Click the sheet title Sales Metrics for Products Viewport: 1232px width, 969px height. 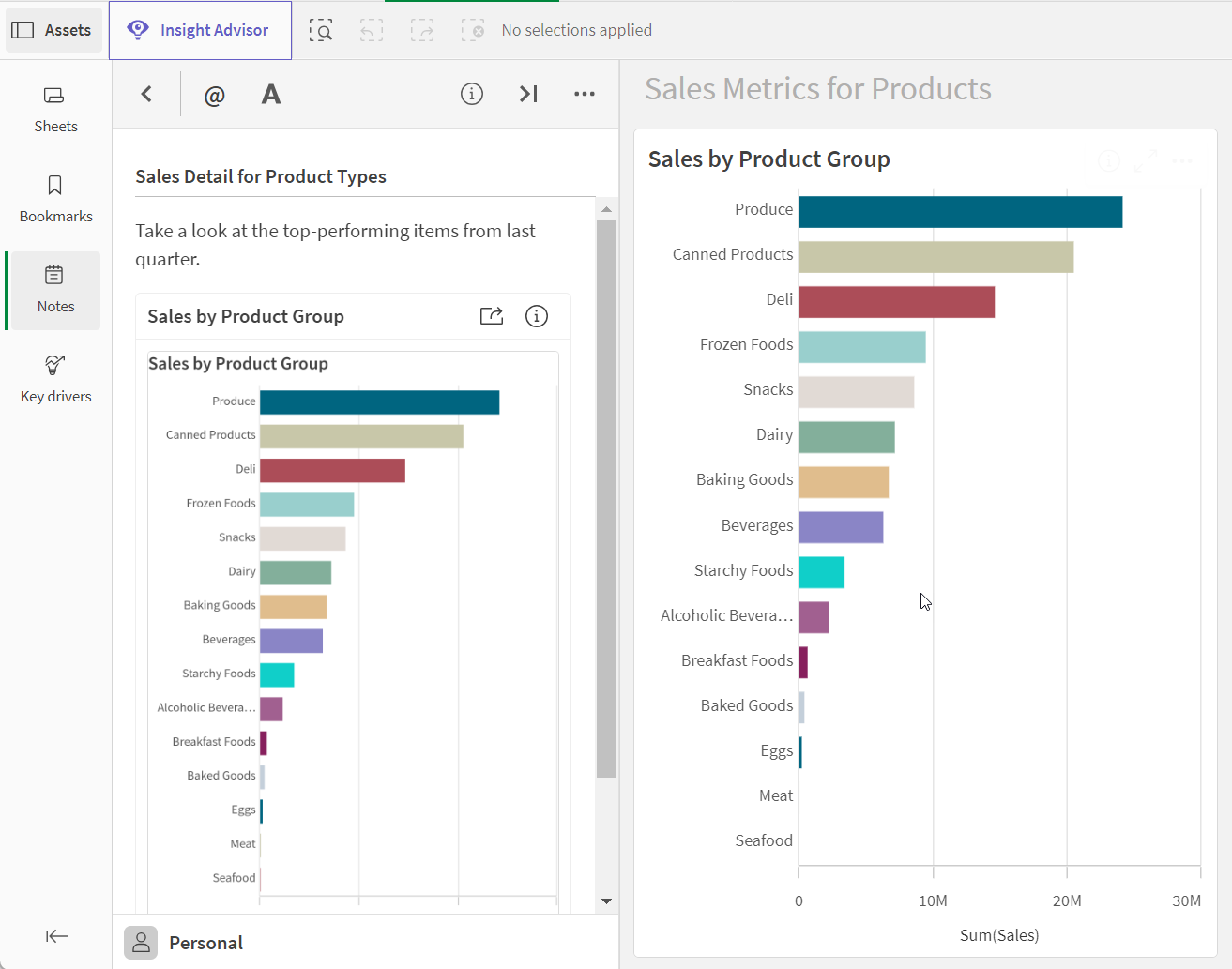click(x=818, y=89)
